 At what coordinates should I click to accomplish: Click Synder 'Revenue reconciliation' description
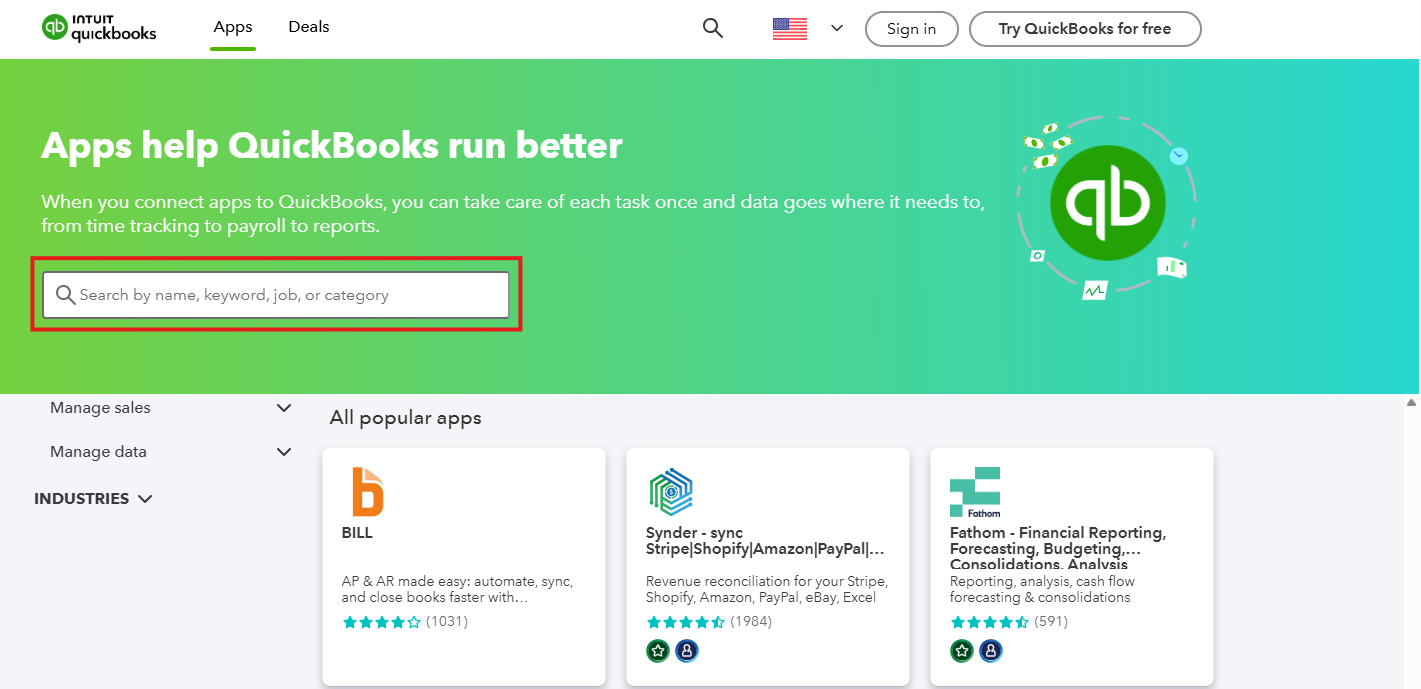767,589
